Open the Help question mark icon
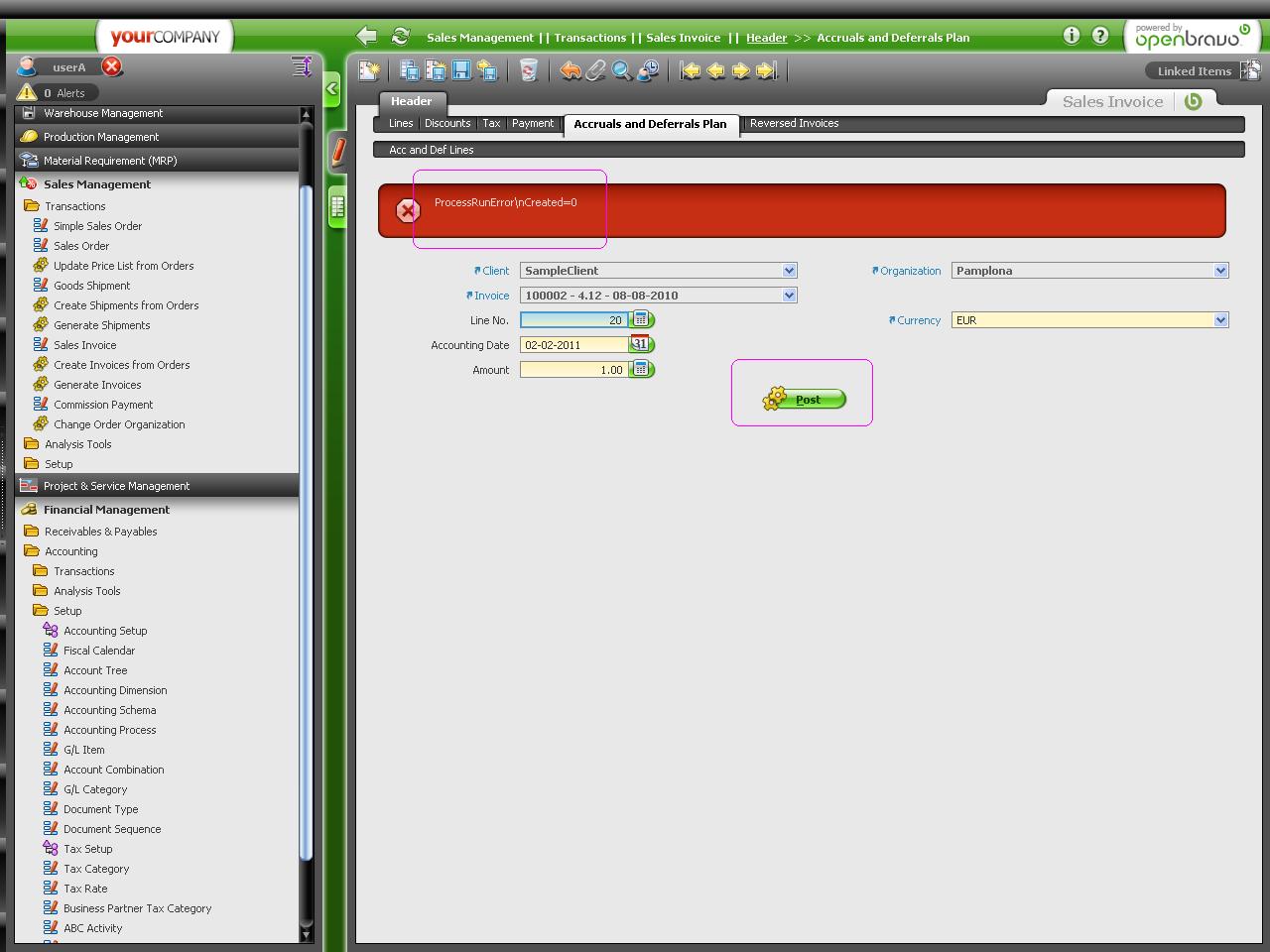 point(1100,36)
